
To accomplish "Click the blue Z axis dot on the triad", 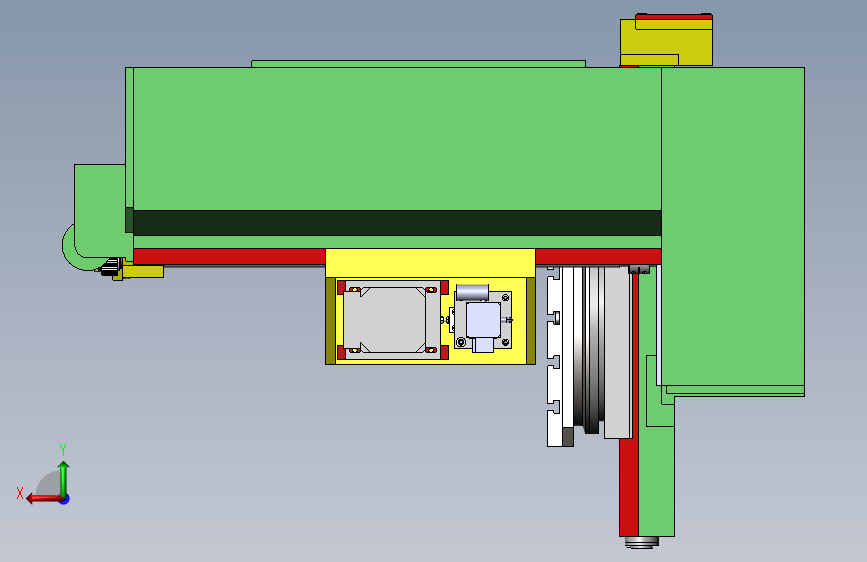I will tap(65, 499).
